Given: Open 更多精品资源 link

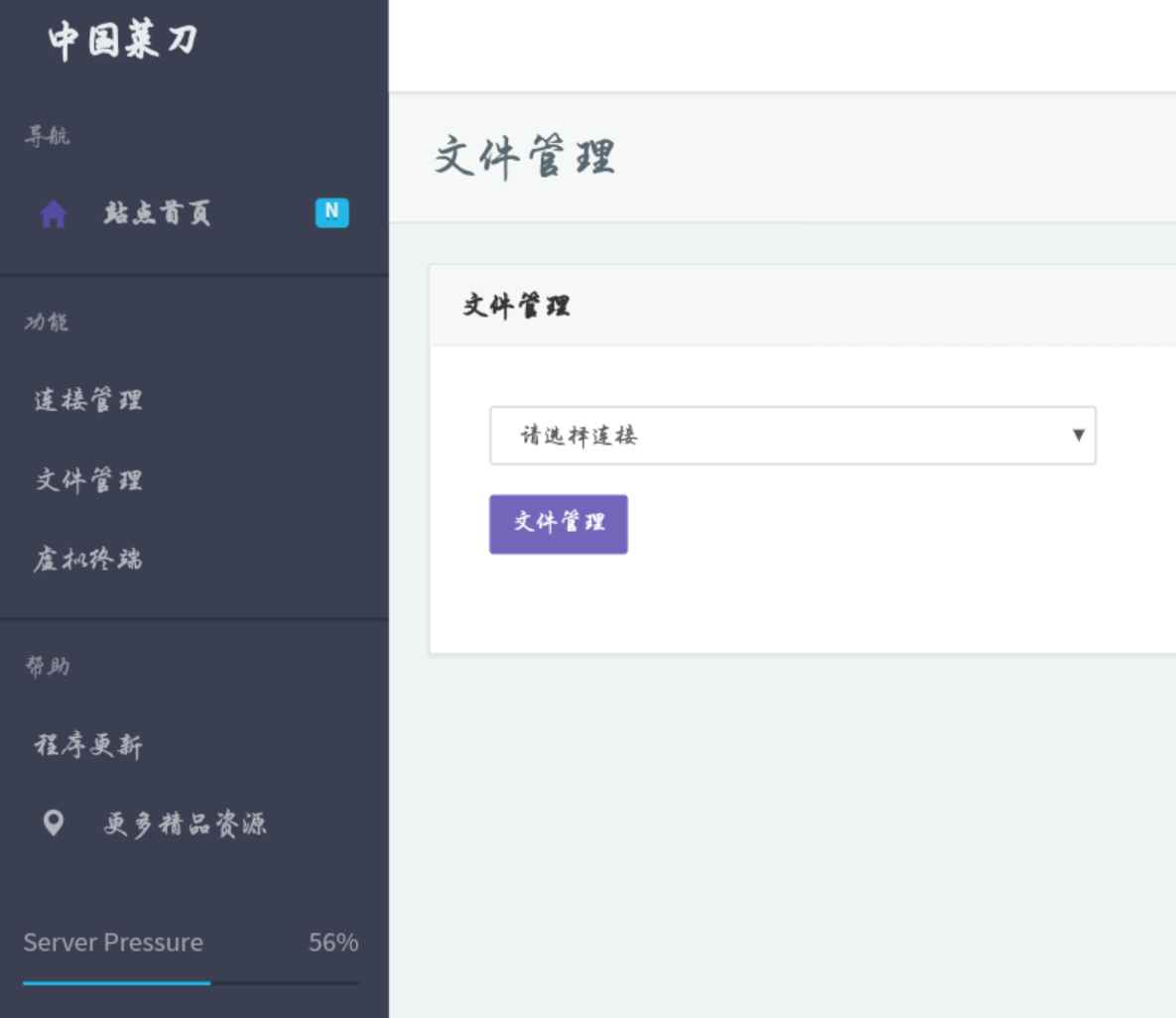Looking at the screenshot, I should (184, 822).
